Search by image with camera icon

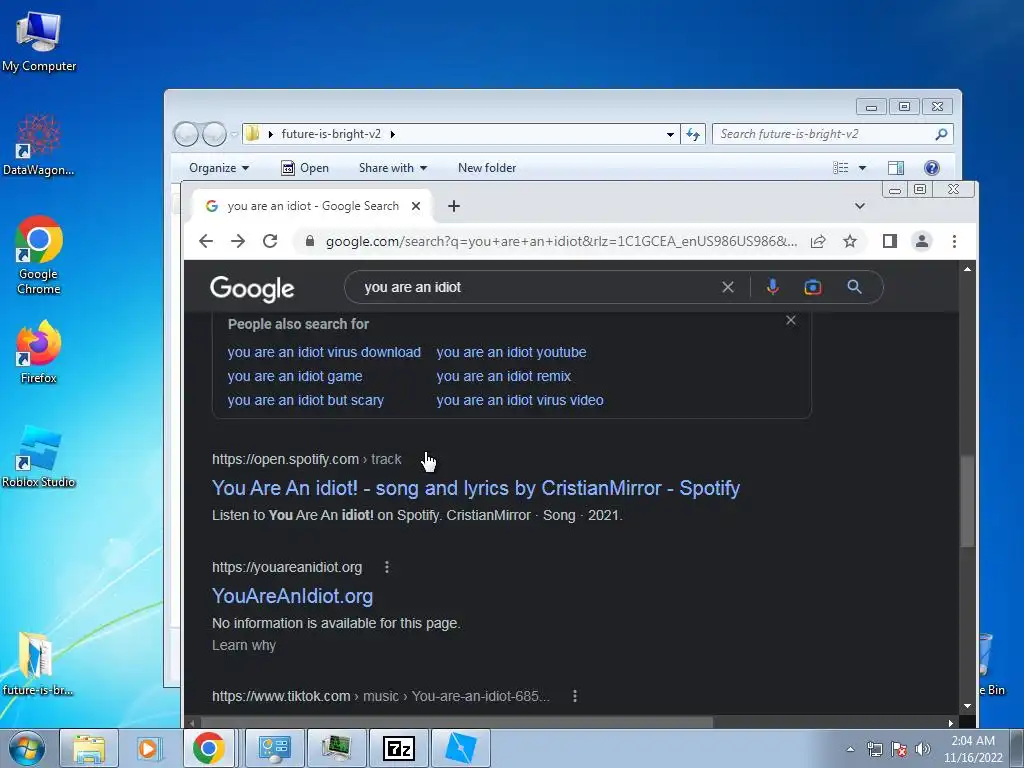[x=812, y=287]
